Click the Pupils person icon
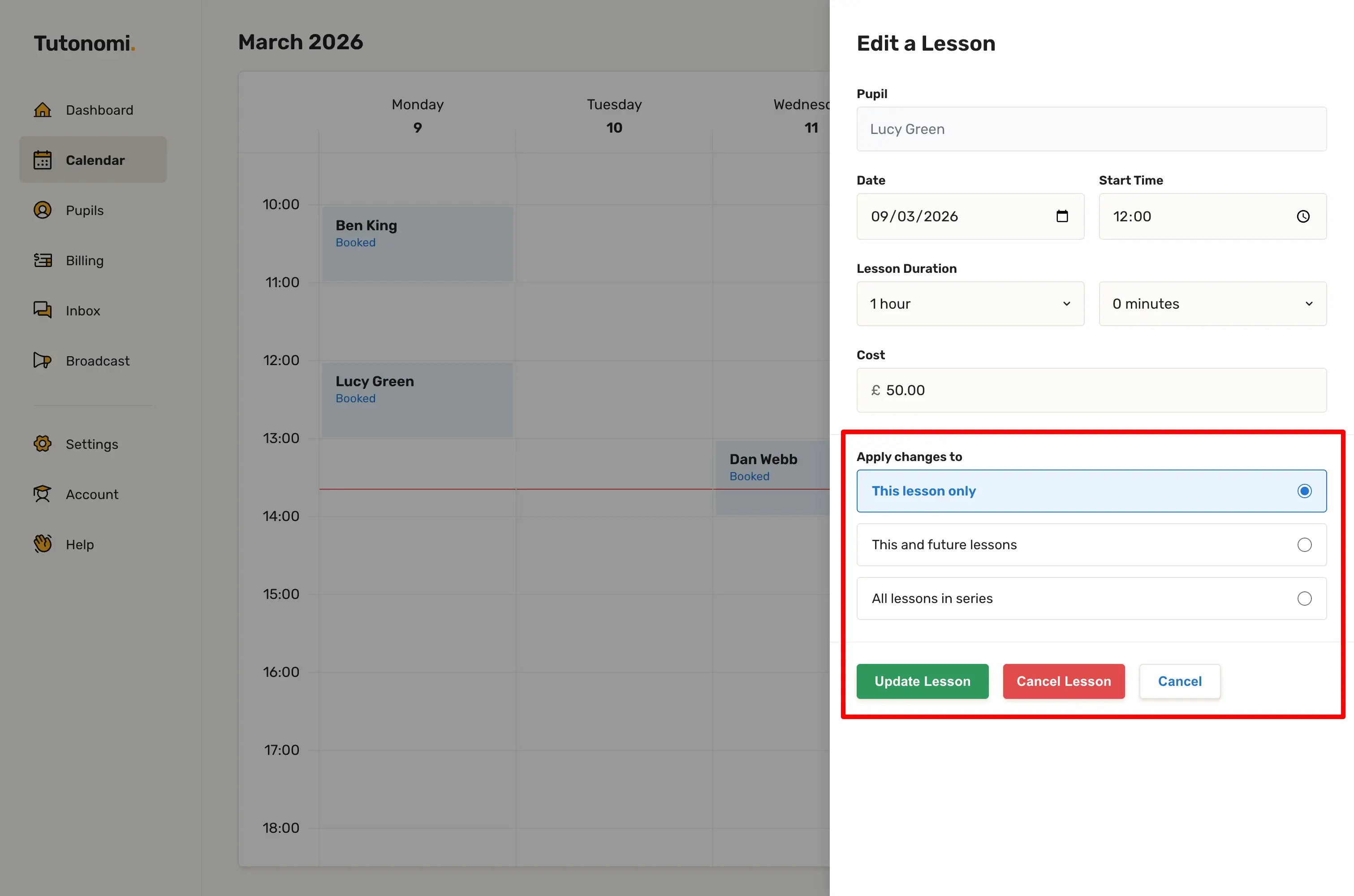The image size is (1354, 896). point(42,210)
